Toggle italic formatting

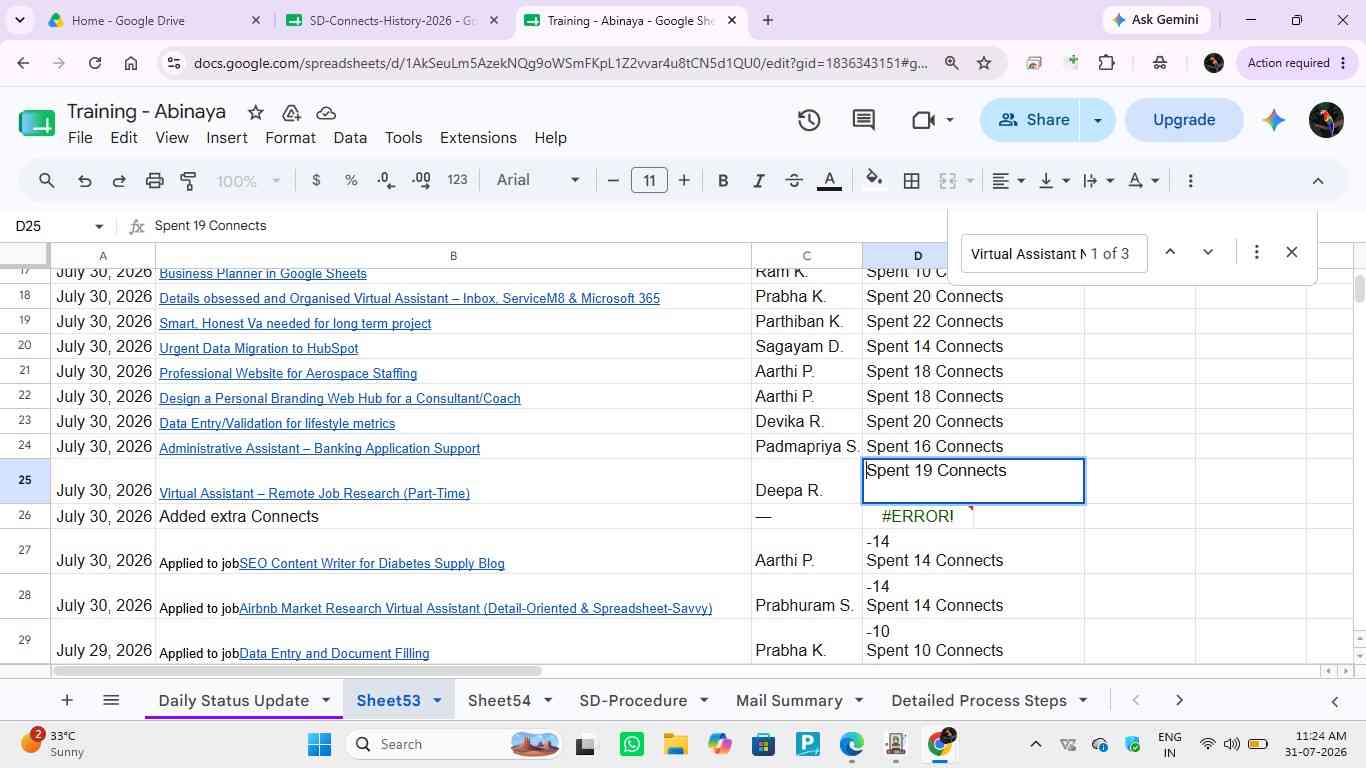point(758,181)
